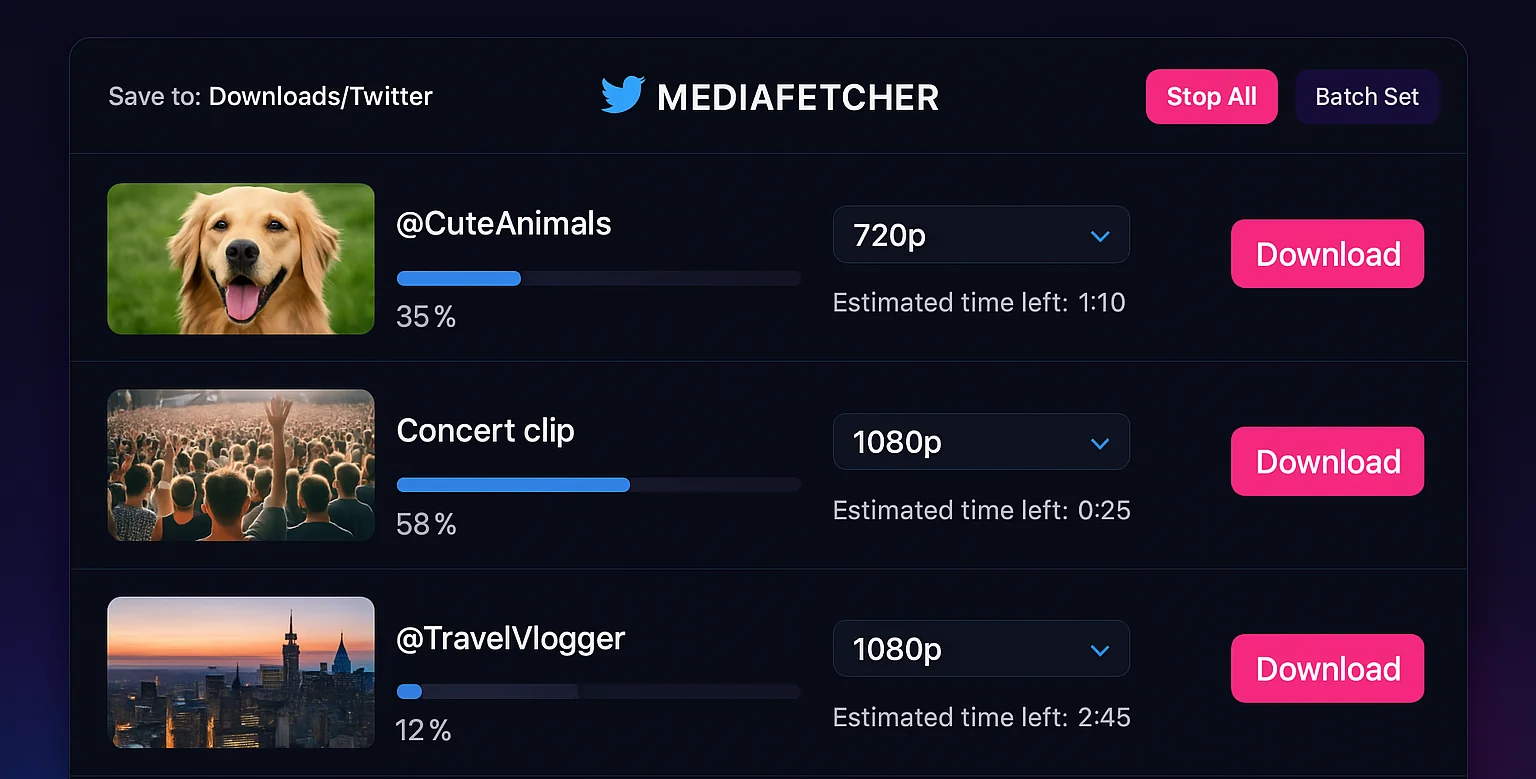Image resolution: width=1536 pixels, height=779 pixels.
Task: Click the Twitter bird logo icon
Action: click(x=622, y=96)
